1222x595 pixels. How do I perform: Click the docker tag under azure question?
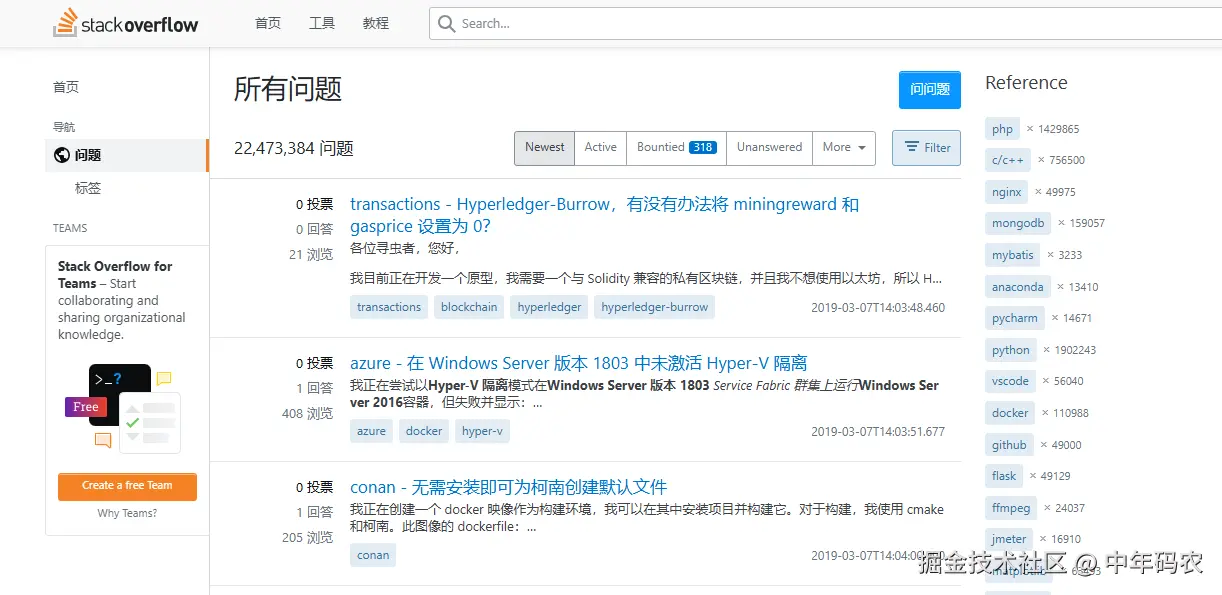click(424, 431)
